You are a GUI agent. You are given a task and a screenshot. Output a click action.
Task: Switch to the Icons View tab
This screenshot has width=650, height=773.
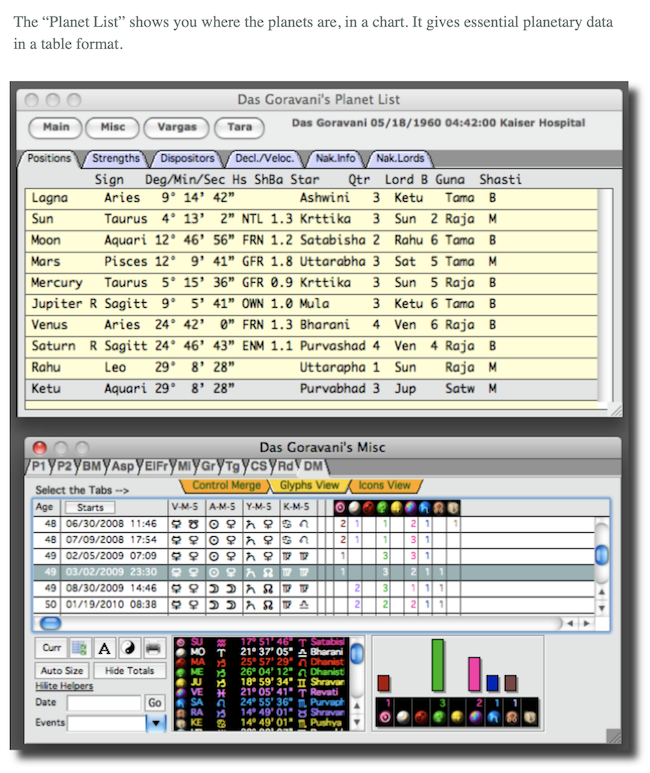(x=384, y=485)
